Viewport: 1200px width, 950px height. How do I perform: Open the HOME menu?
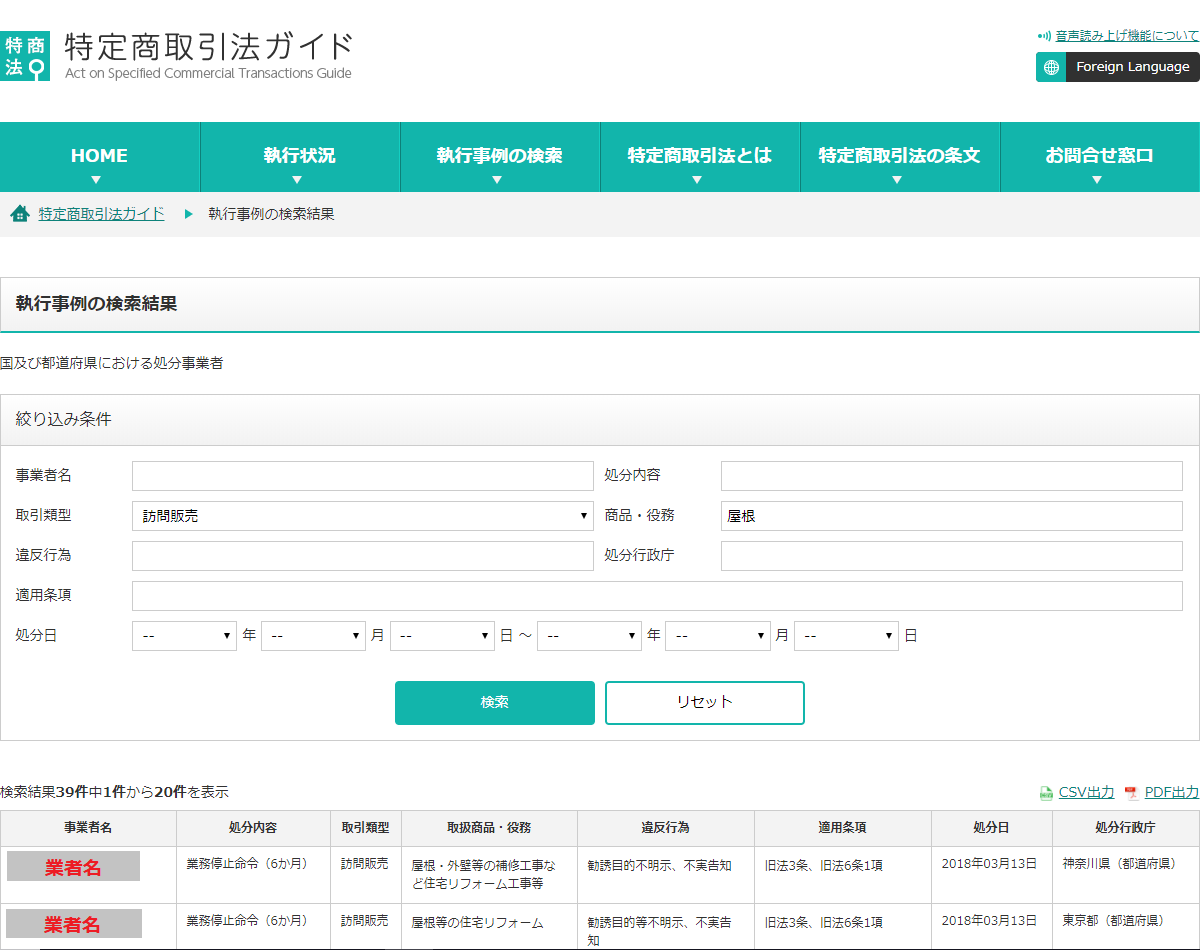tap(100, 157)
